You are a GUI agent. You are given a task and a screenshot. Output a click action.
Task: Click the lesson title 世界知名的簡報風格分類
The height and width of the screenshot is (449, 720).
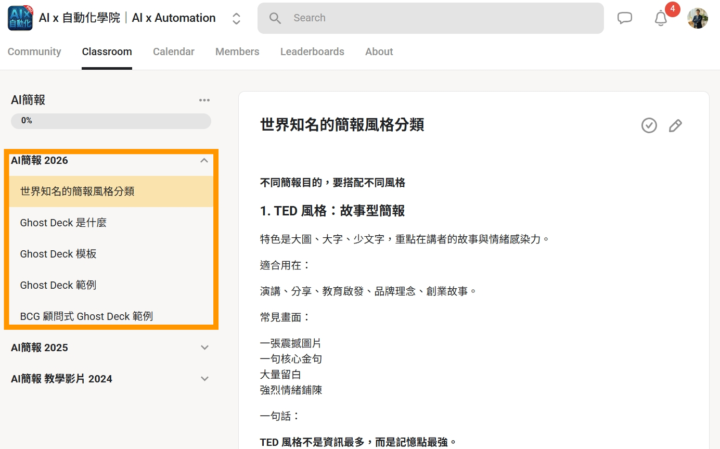(342, 124)
